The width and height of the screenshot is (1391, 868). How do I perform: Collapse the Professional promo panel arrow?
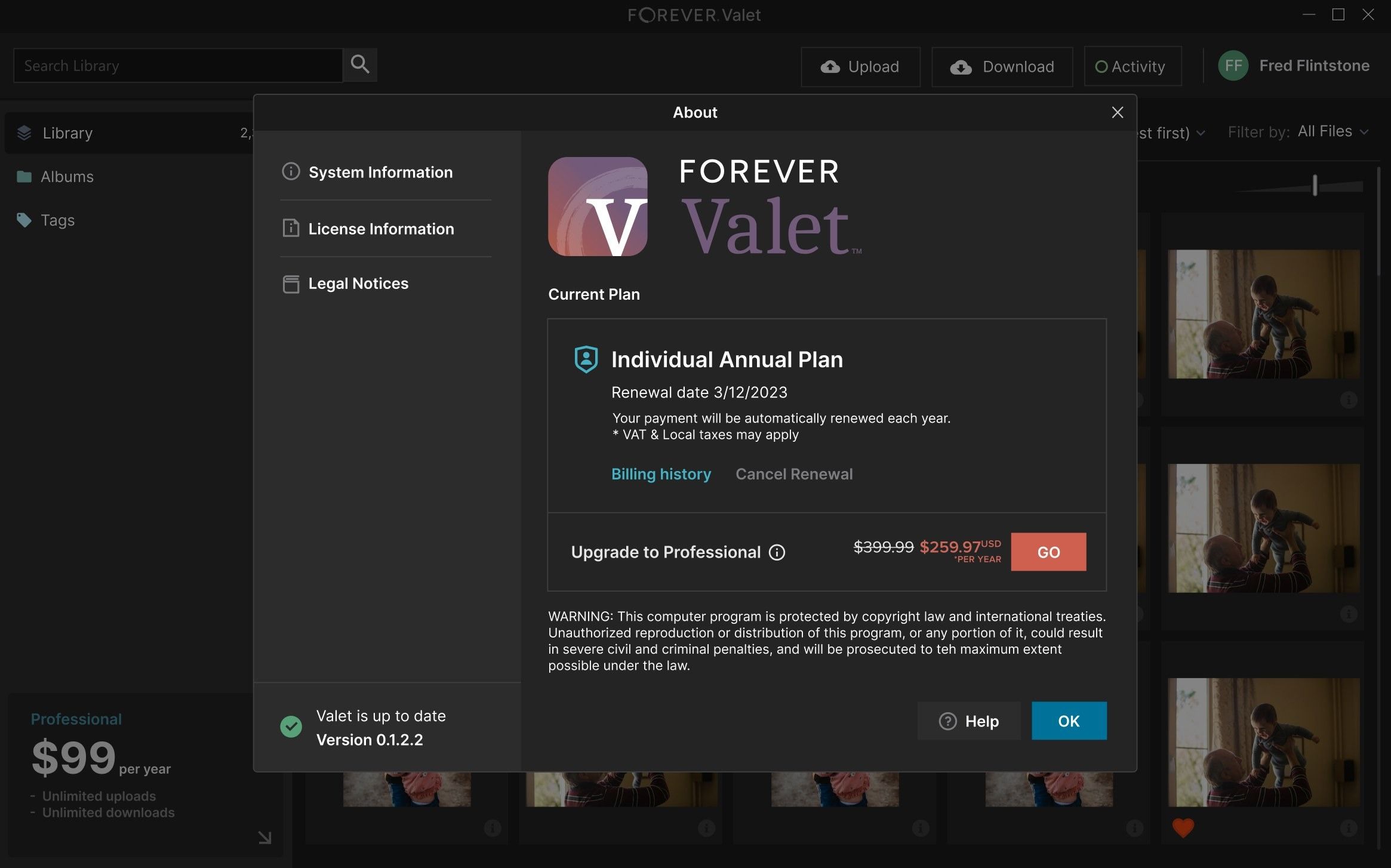point(264,838)
